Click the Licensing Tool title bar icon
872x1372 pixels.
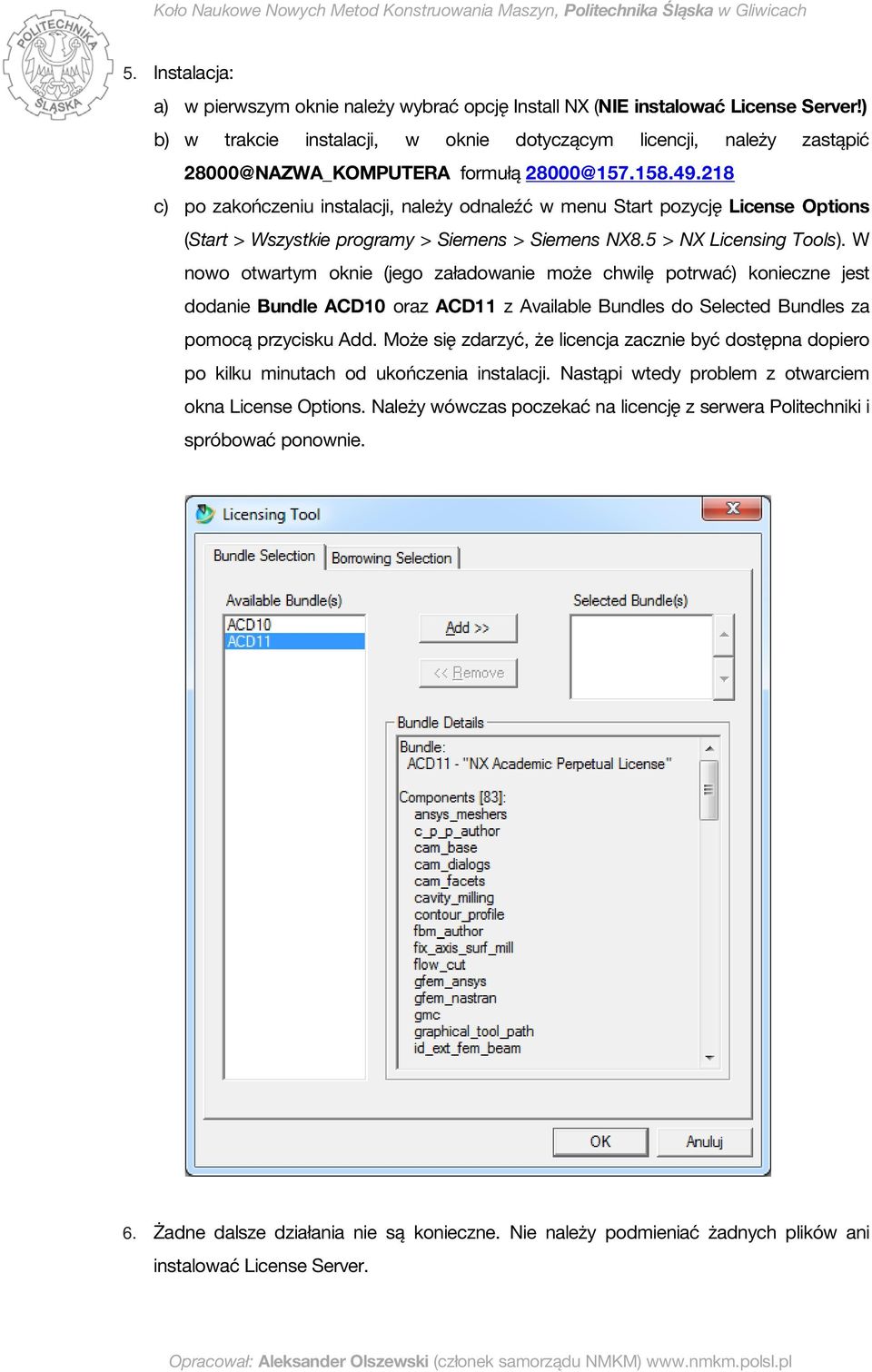coord(205,514)
